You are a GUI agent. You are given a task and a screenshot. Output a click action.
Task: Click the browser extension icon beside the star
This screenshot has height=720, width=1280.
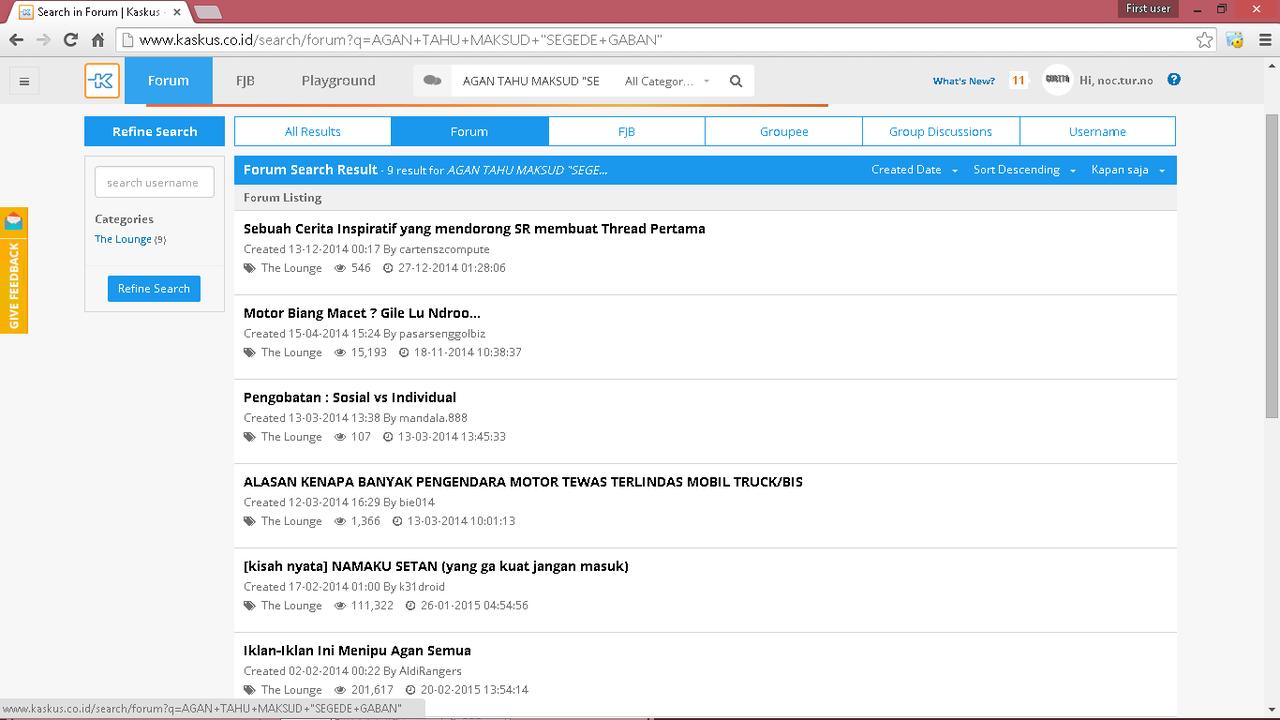[1235, 40]
